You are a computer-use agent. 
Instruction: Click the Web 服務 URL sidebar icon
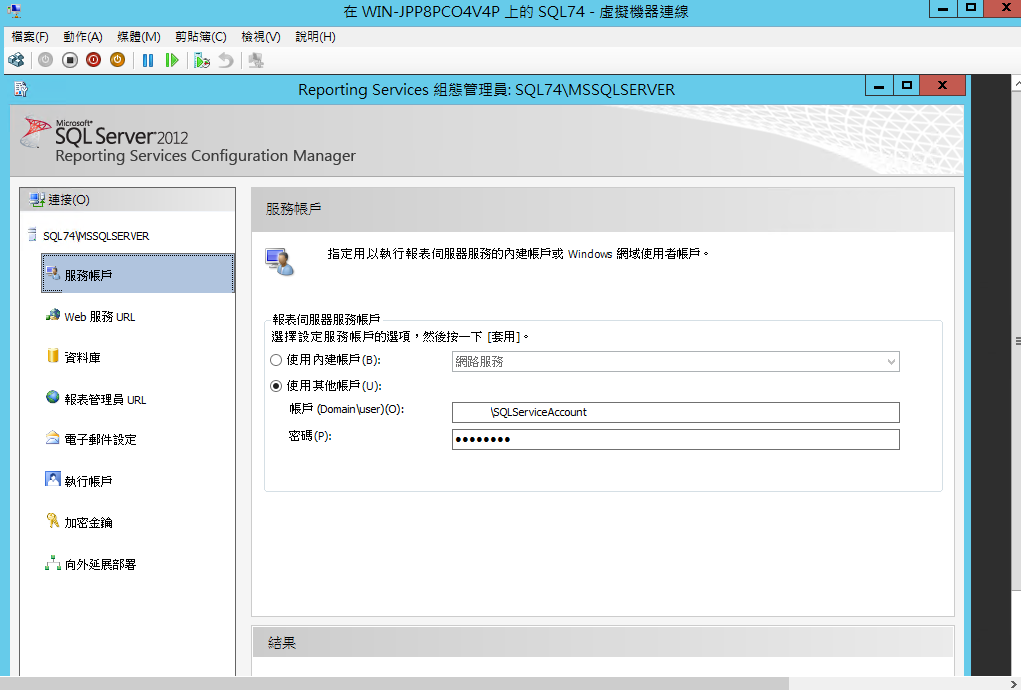tap(53, 315)
